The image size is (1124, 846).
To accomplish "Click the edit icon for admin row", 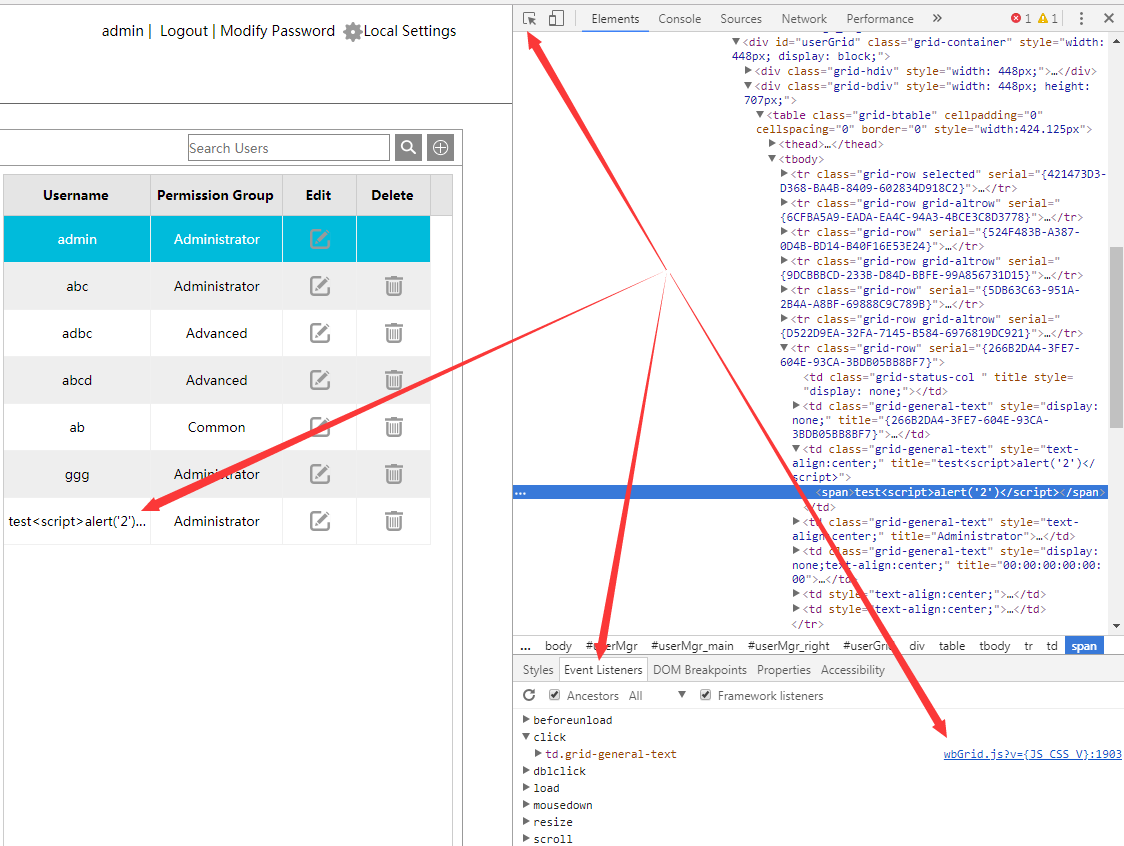I will tap(320, 239).
